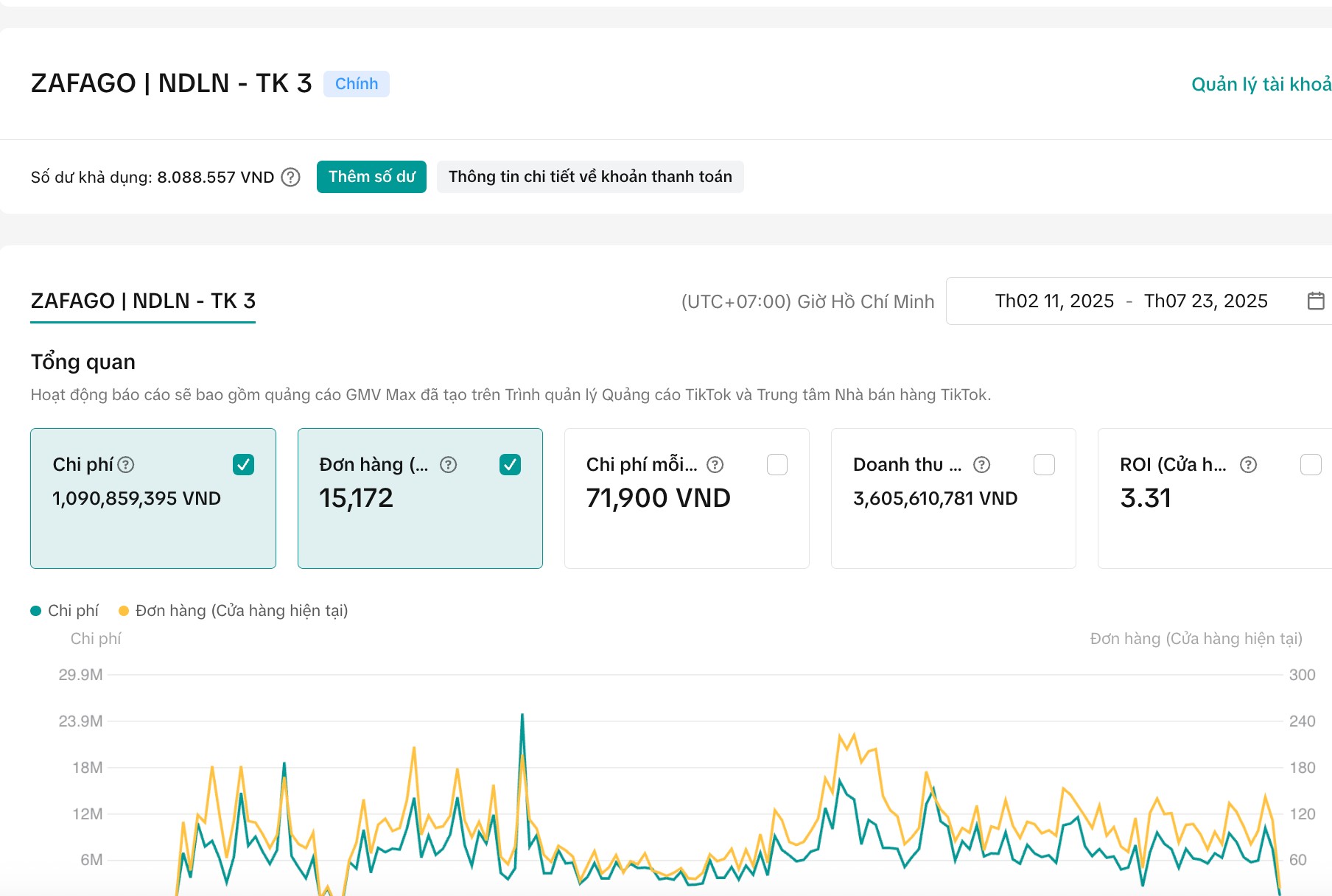The width and height of the screenshot is (1332, 896).
Task: Toggle the yellow Đơn hàng legend dot
Action: 124,611
